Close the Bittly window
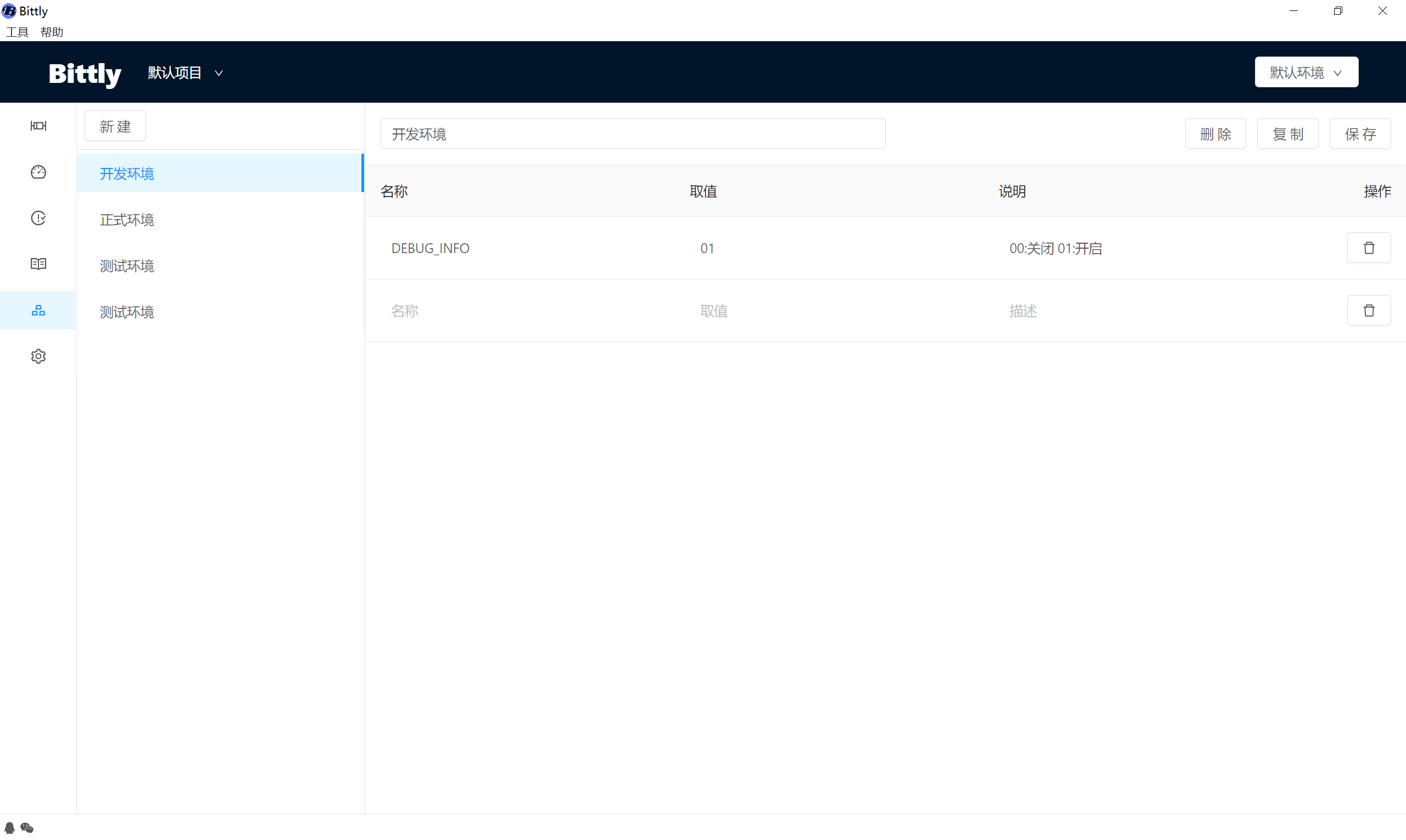The height and width of the screenshot is (840, 1406). click(1382, 11)
